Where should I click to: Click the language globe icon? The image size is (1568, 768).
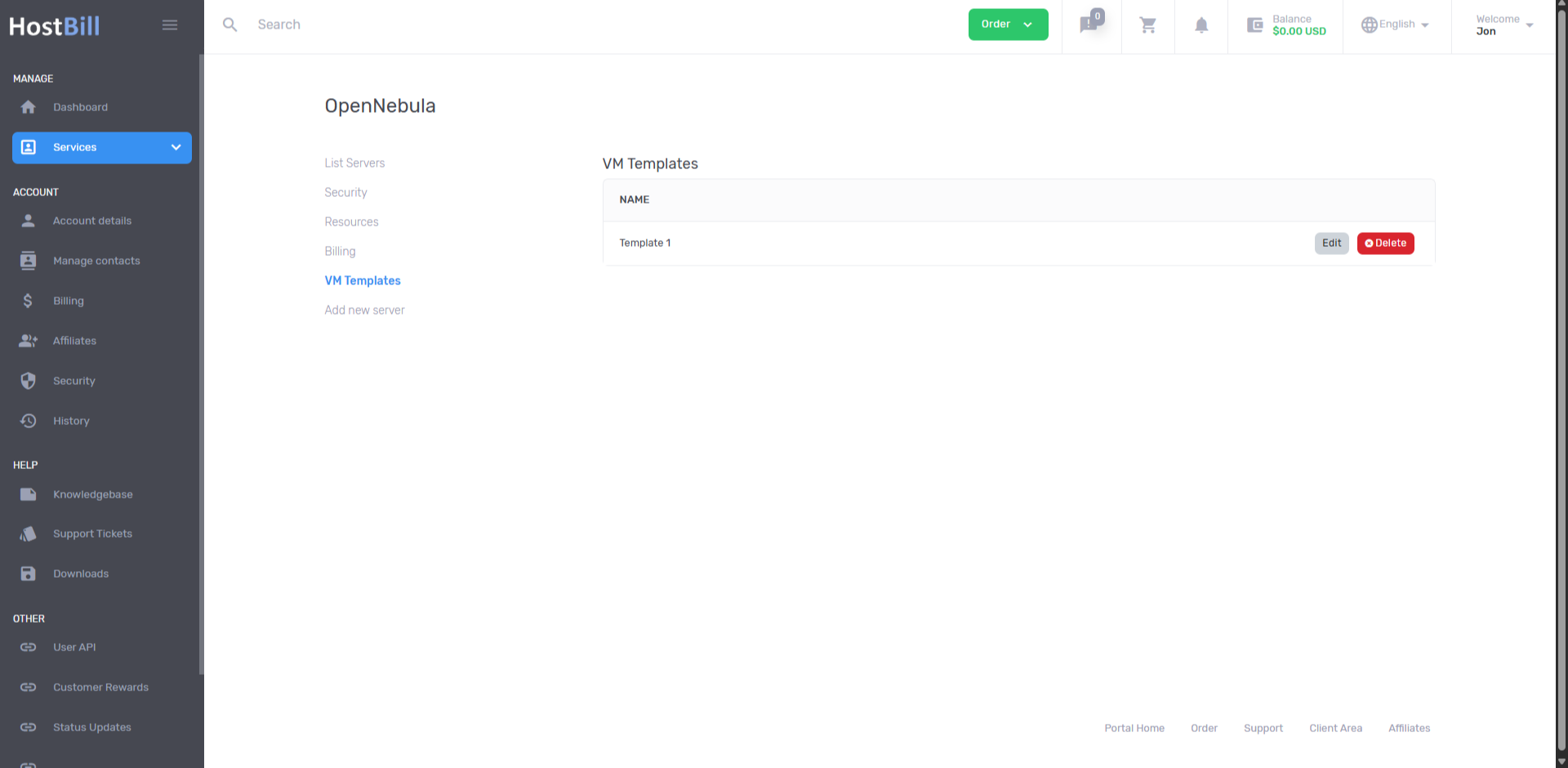coord(1370,25)
